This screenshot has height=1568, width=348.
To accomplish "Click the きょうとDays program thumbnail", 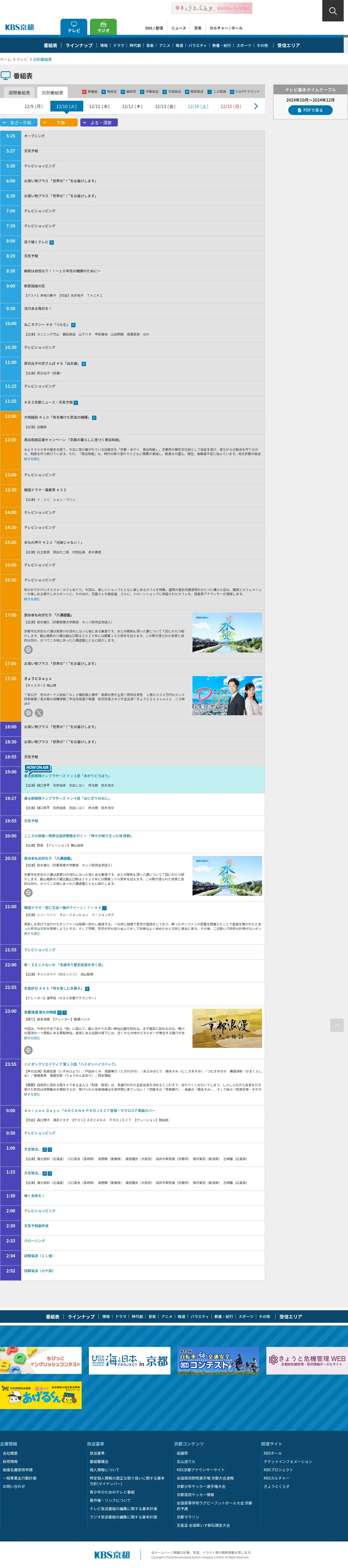I will [227, 696].
